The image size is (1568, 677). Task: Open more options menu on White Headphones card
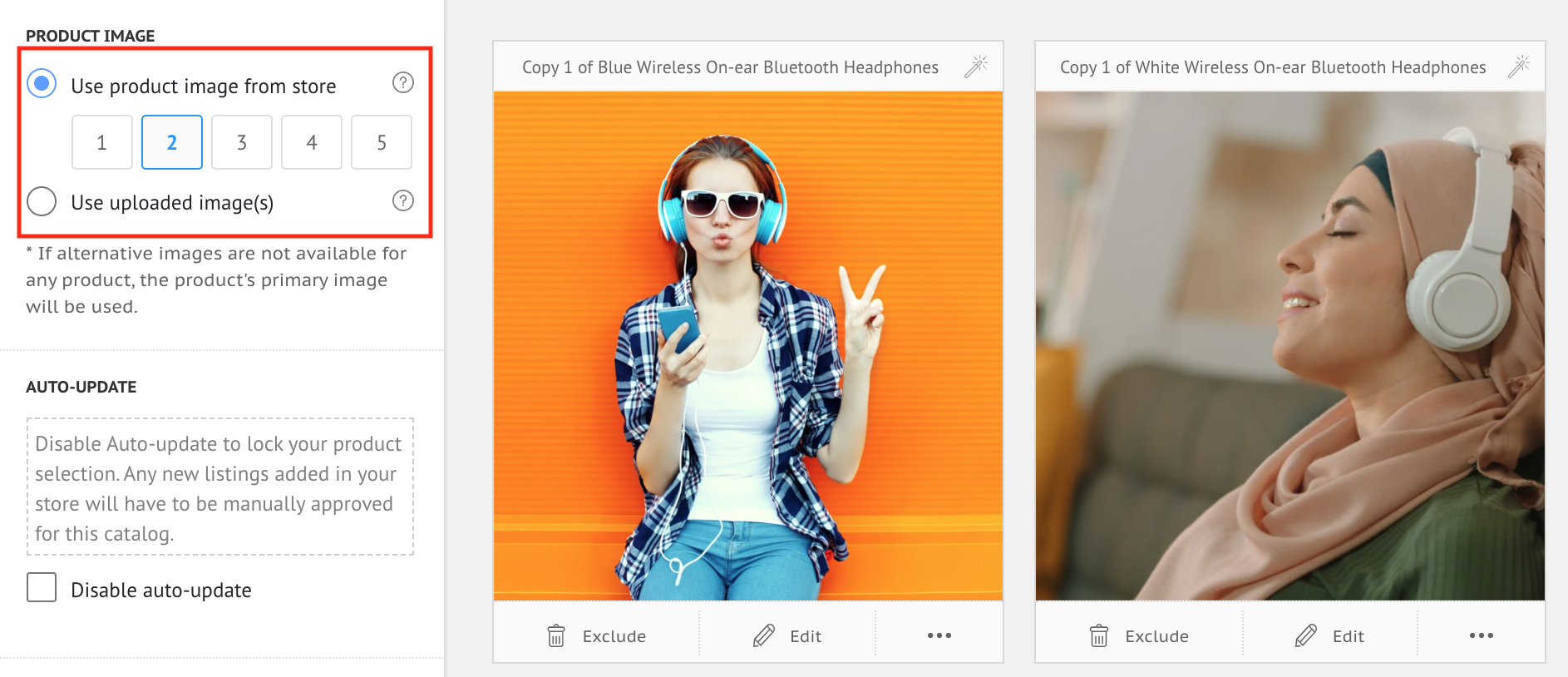click(1481, 636)
